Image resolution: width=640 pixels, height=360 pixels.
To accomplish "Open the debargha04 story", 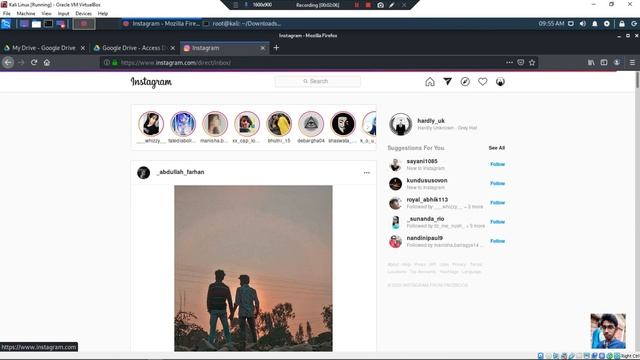I will 311,124.
